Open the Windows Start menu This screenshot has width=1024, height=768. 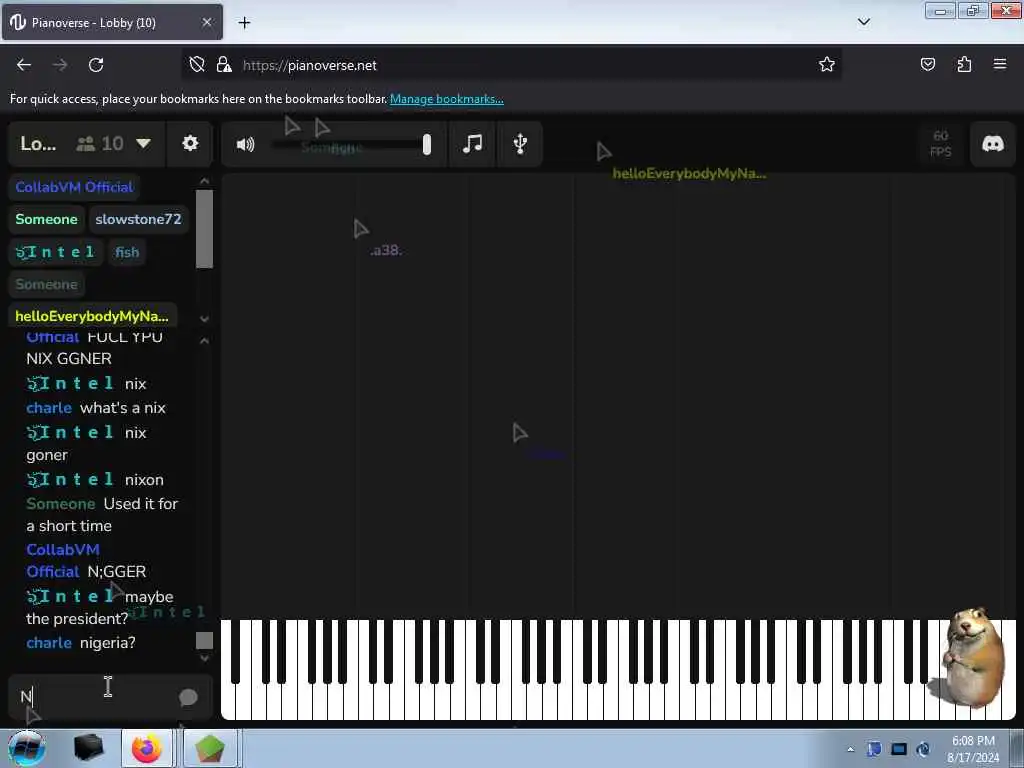[x=26, y=748]
